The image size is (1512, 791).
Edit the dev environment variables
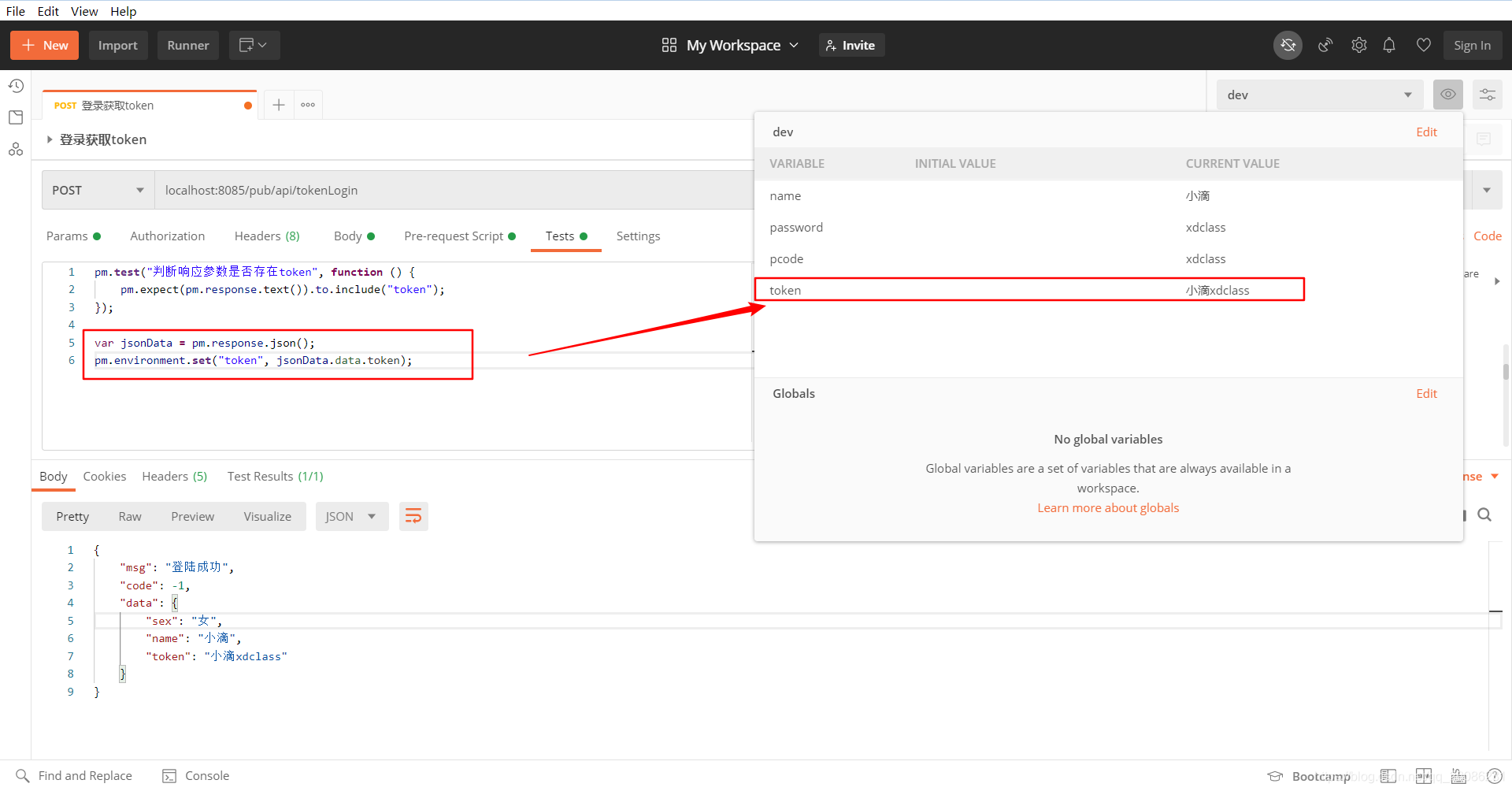(1426, 132)
